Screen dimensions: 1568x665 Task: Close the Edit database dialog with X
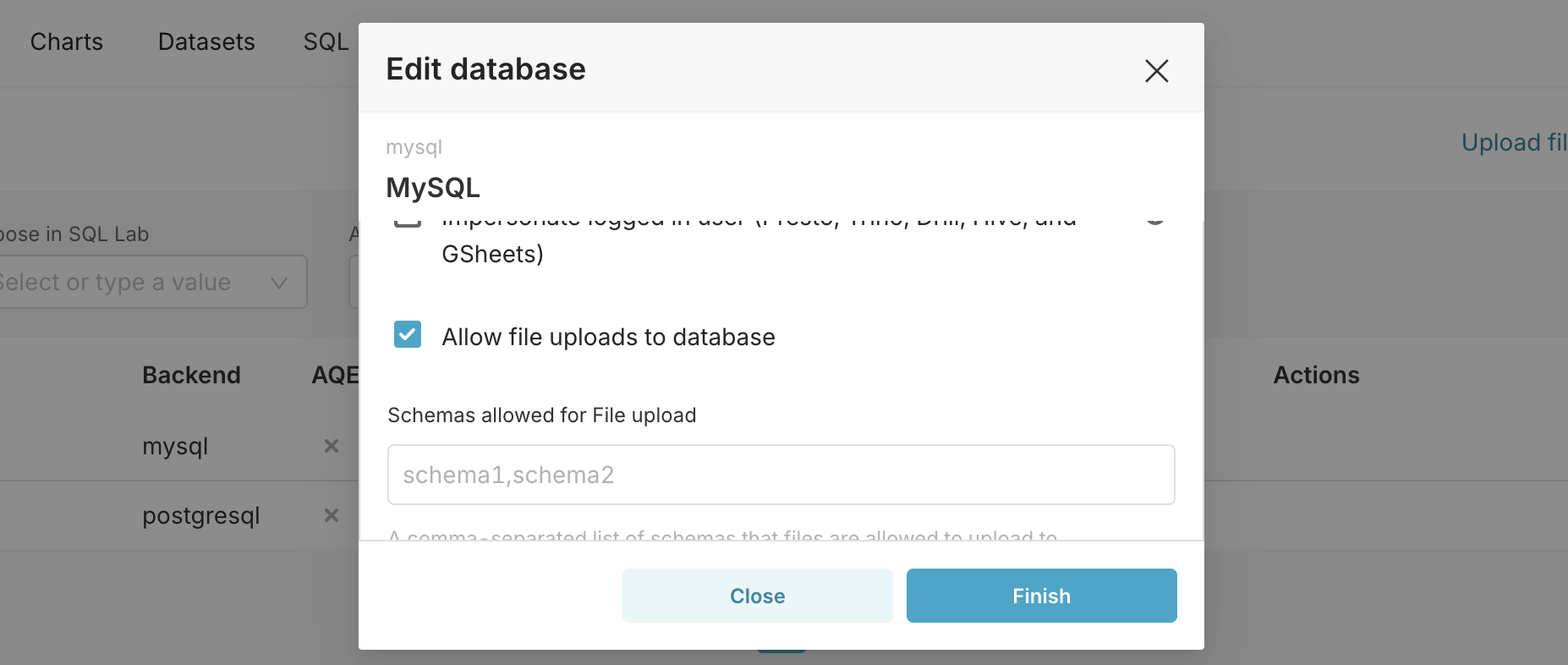[1156, 71]
